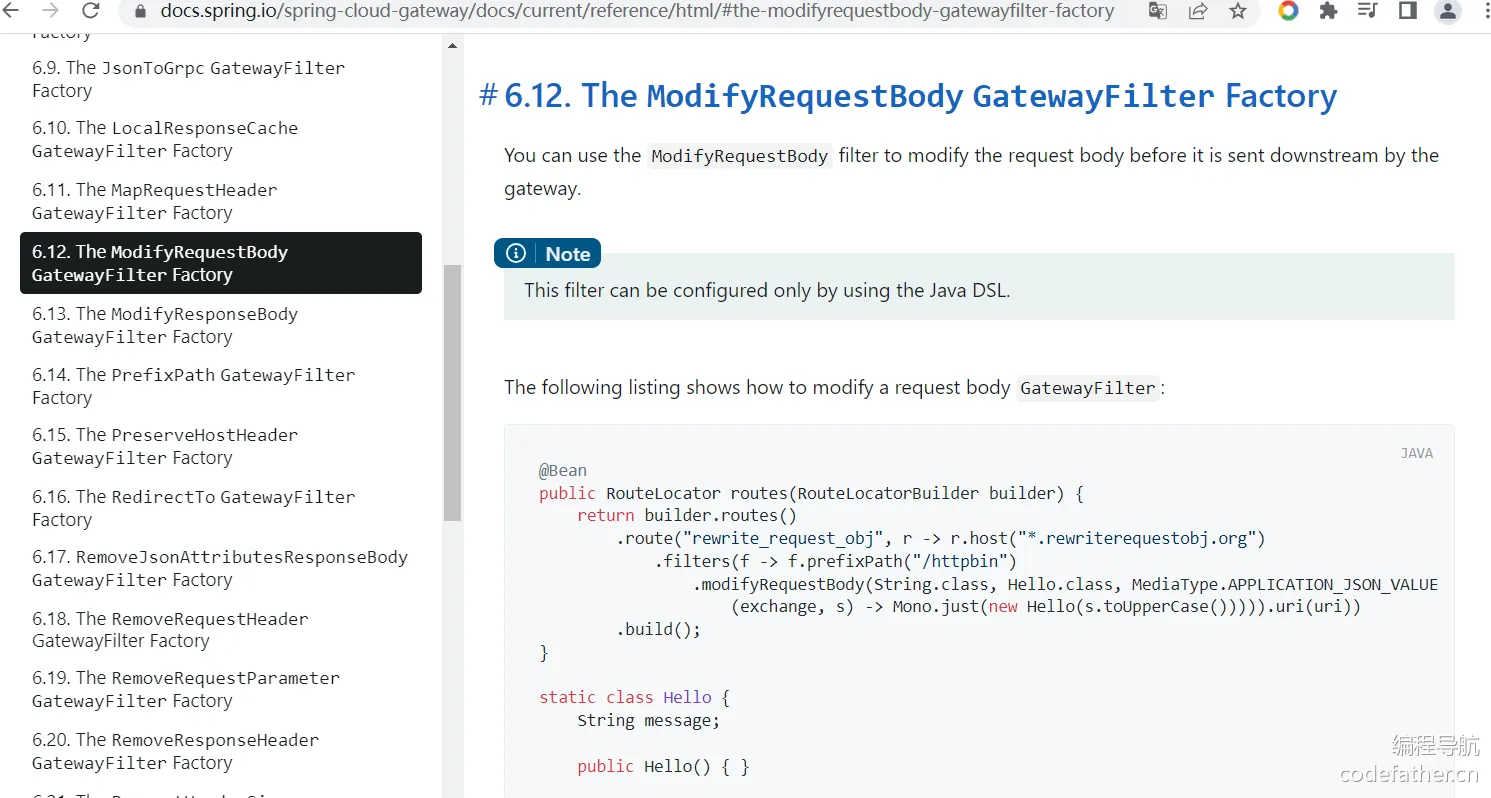
Task: Click the inline code "ModifyRequestBody" in the intro paragraph
Action: [739, 156]
